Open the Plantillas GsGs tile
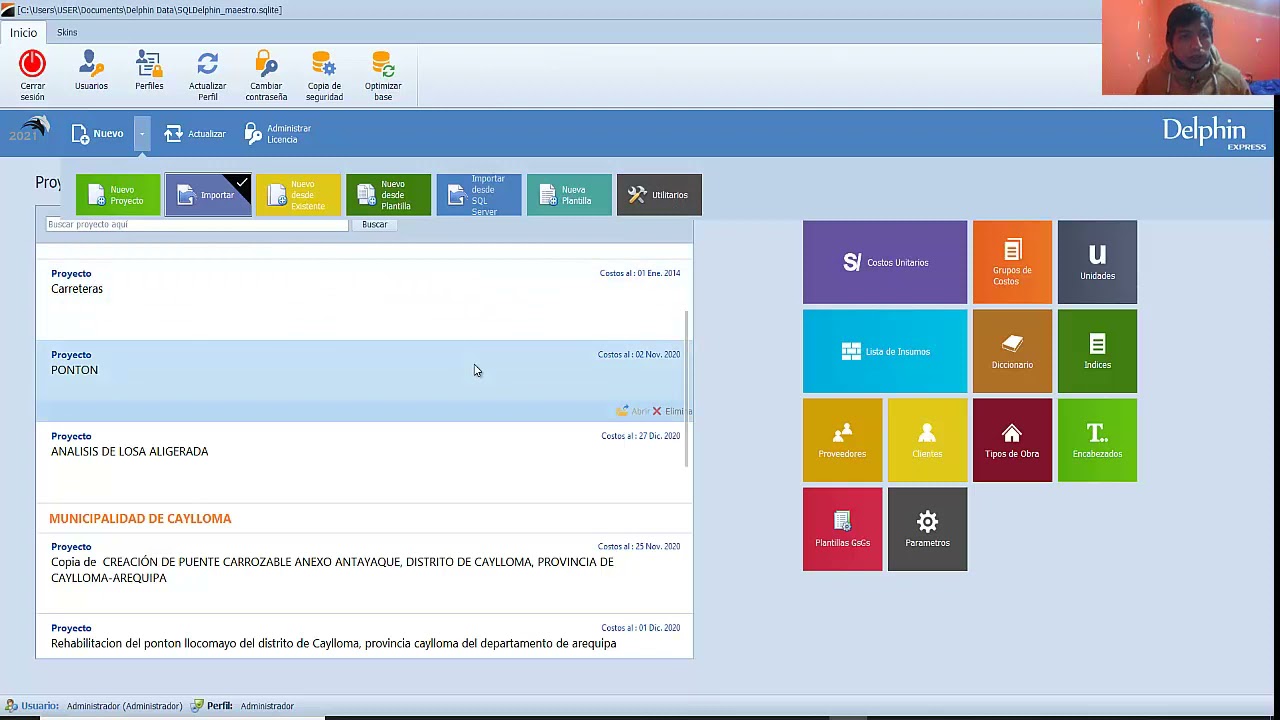Image resolution: width=1280 pixels, height=720 pixels. [x=842, y=529]
